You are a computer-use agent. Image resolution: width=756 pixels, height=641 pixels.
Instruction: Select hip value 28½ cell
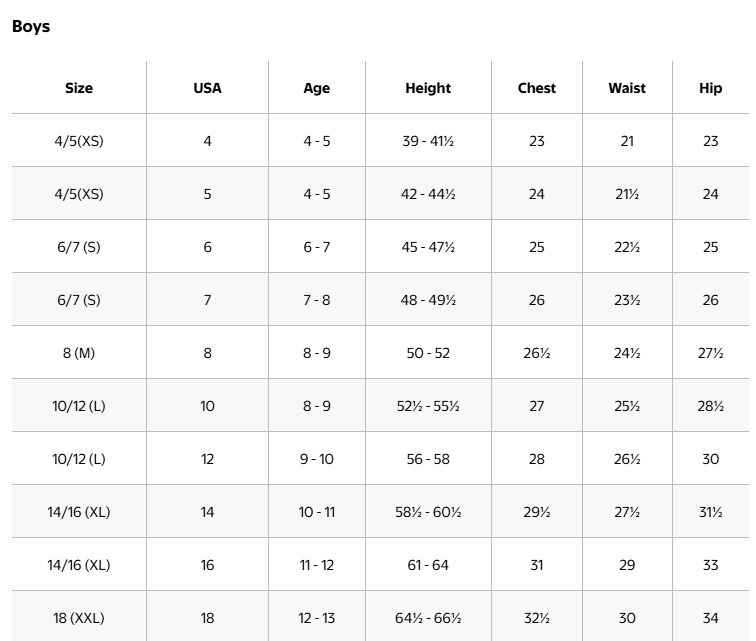pyautogui.click(x=711, y=406)
